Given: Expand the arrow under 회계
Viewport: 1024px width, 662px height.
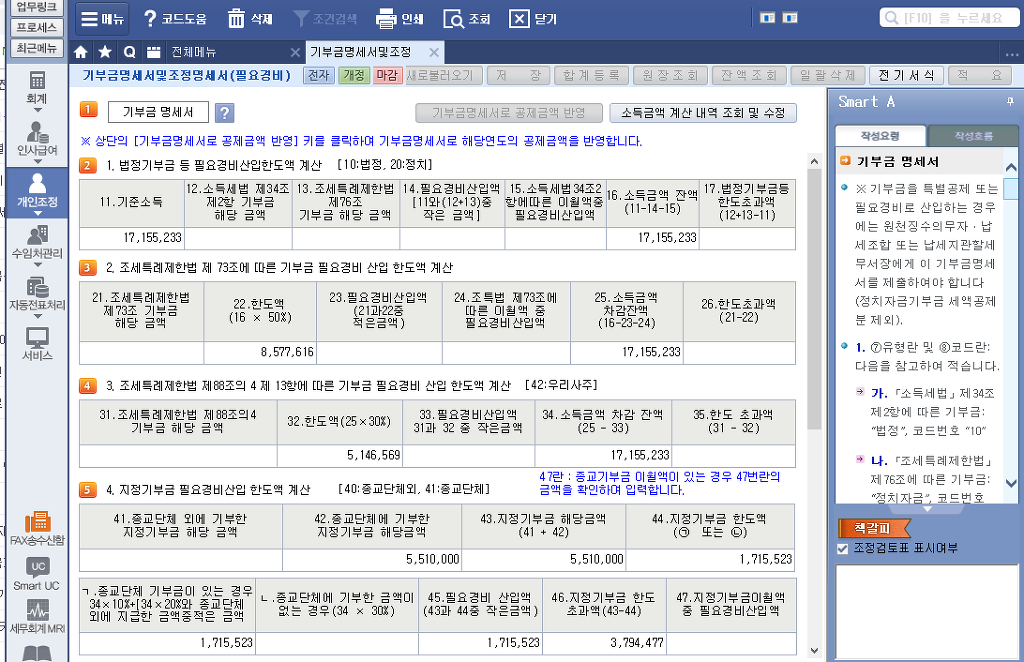Looking at the screenshot, I should 37,110.
